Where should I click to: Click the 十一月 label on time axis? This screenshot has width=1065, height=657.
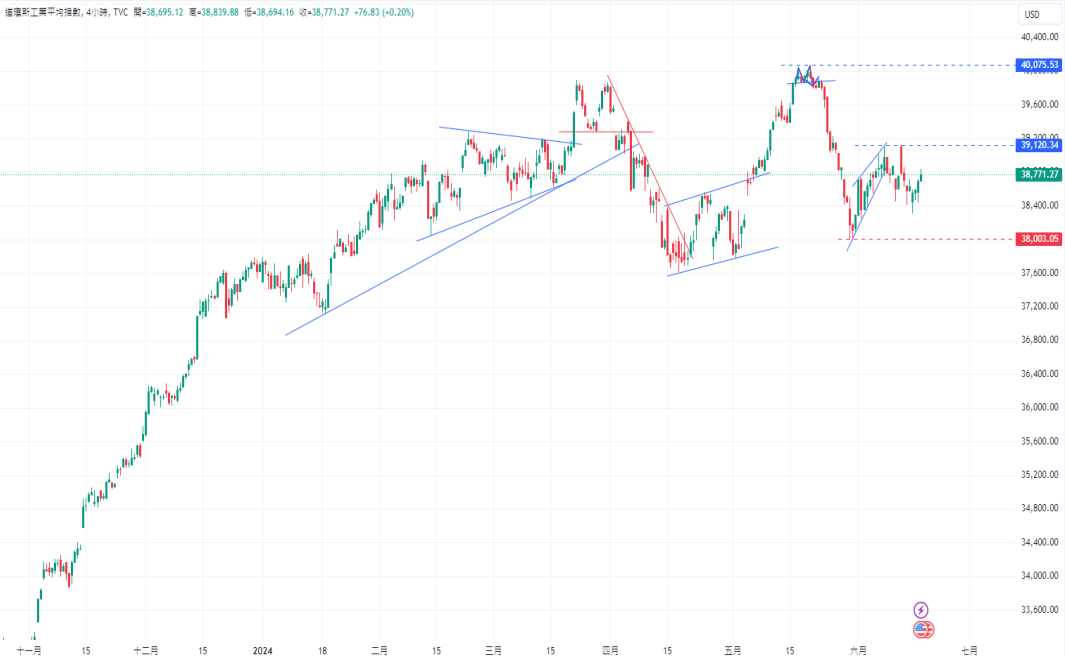(29, 650)
